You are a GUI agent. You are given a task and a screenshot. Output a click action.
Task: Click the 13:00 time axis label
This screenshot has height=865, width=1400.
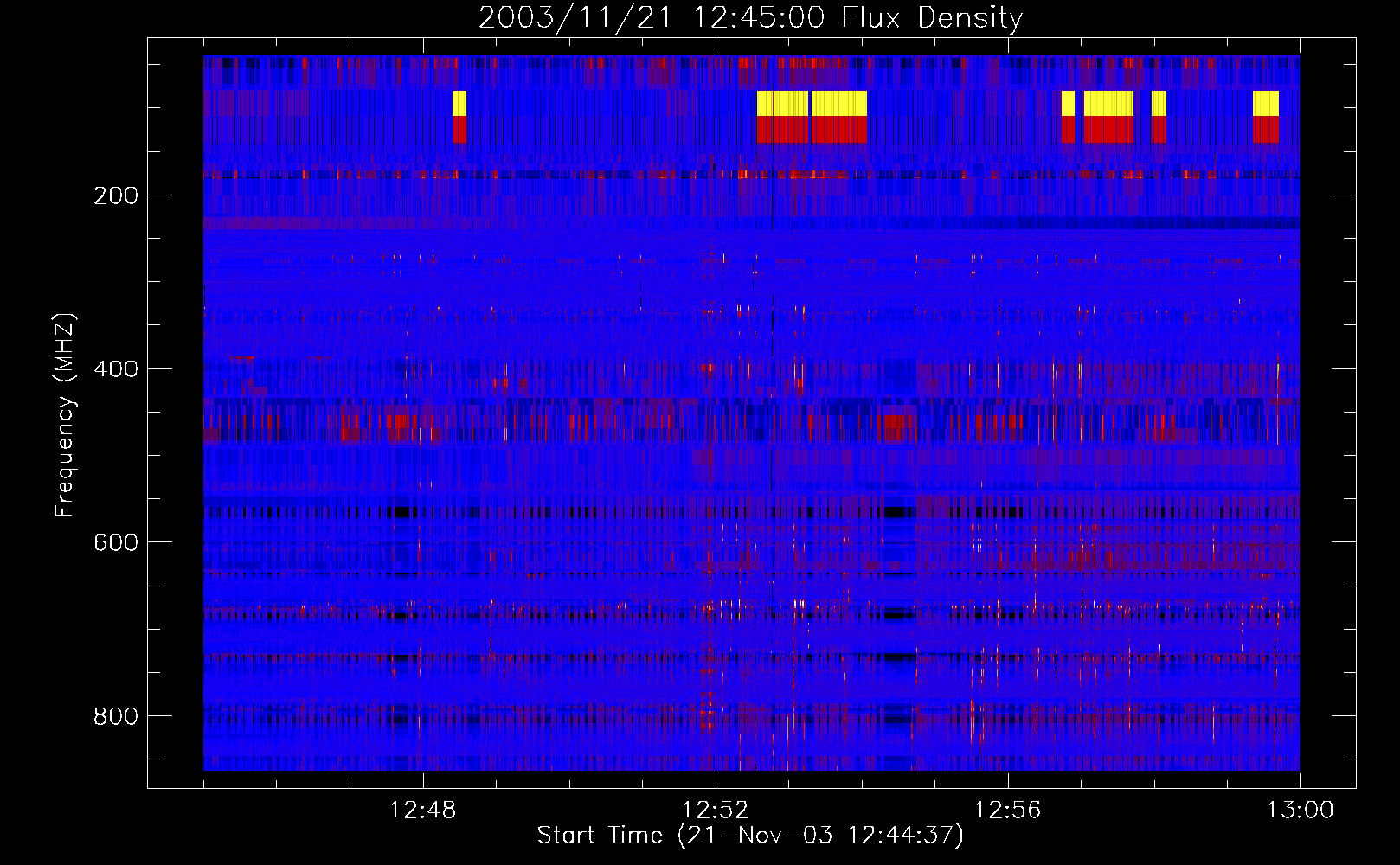click(x=1300, y=811)
